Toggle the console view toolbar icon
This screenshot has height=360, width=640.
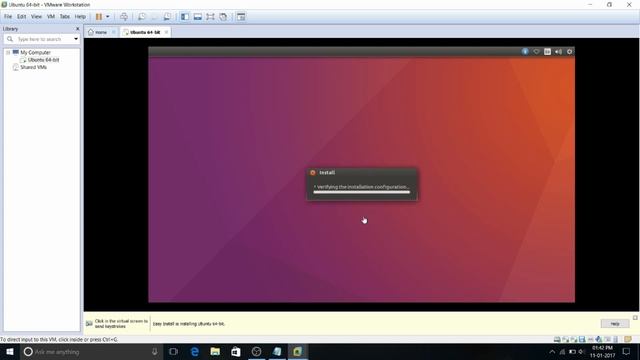coord(241,17)
